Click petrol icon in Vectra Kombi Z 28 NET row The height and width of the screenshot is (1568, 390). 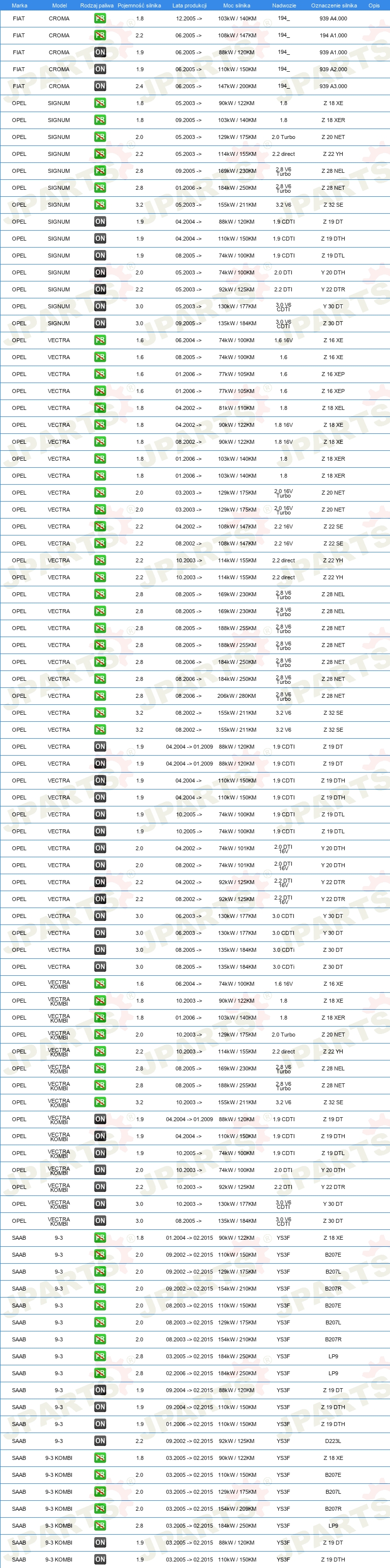100,1085
